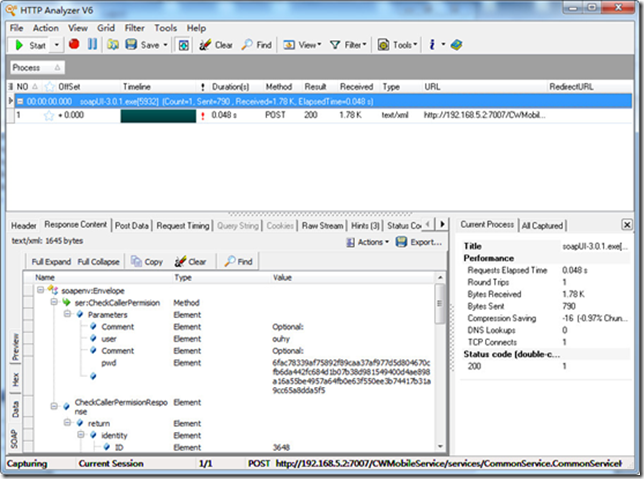The width and height of the screenshot is (644, 479).
Task: Pause capturing with the pause icon
Action: point(92,45)
